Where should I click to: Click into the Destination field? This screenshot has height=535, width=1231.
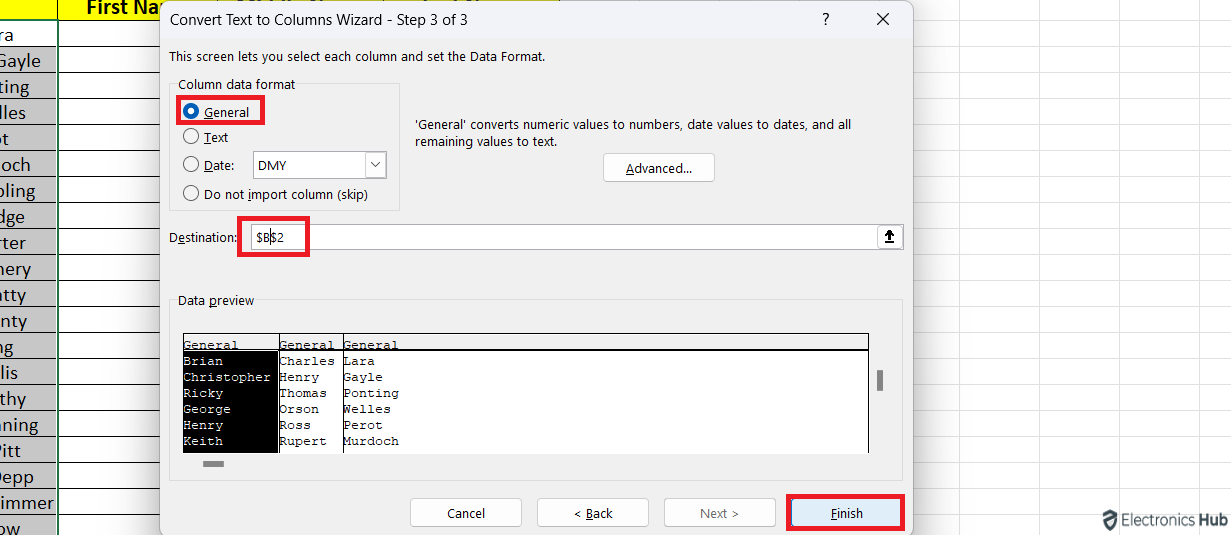pos(560,237)
